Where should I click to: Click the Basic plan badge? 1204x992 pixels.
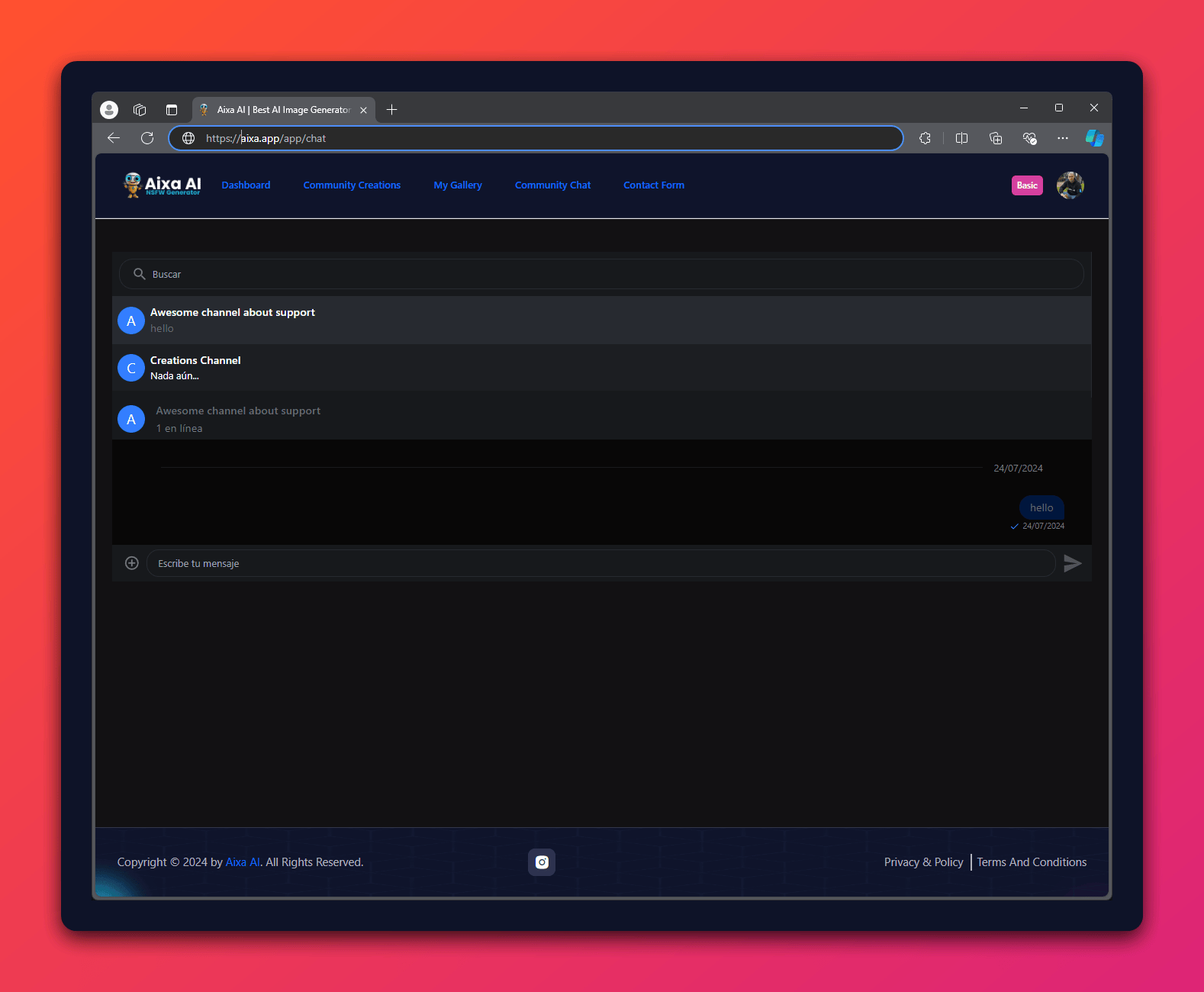click(x=1027, y=185)
